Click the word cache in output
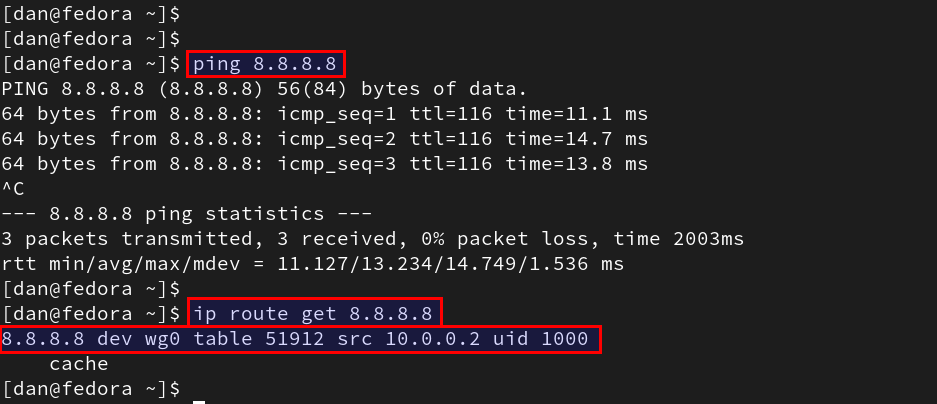This screenshot has height=404, width=937. (x=79, y=364)
